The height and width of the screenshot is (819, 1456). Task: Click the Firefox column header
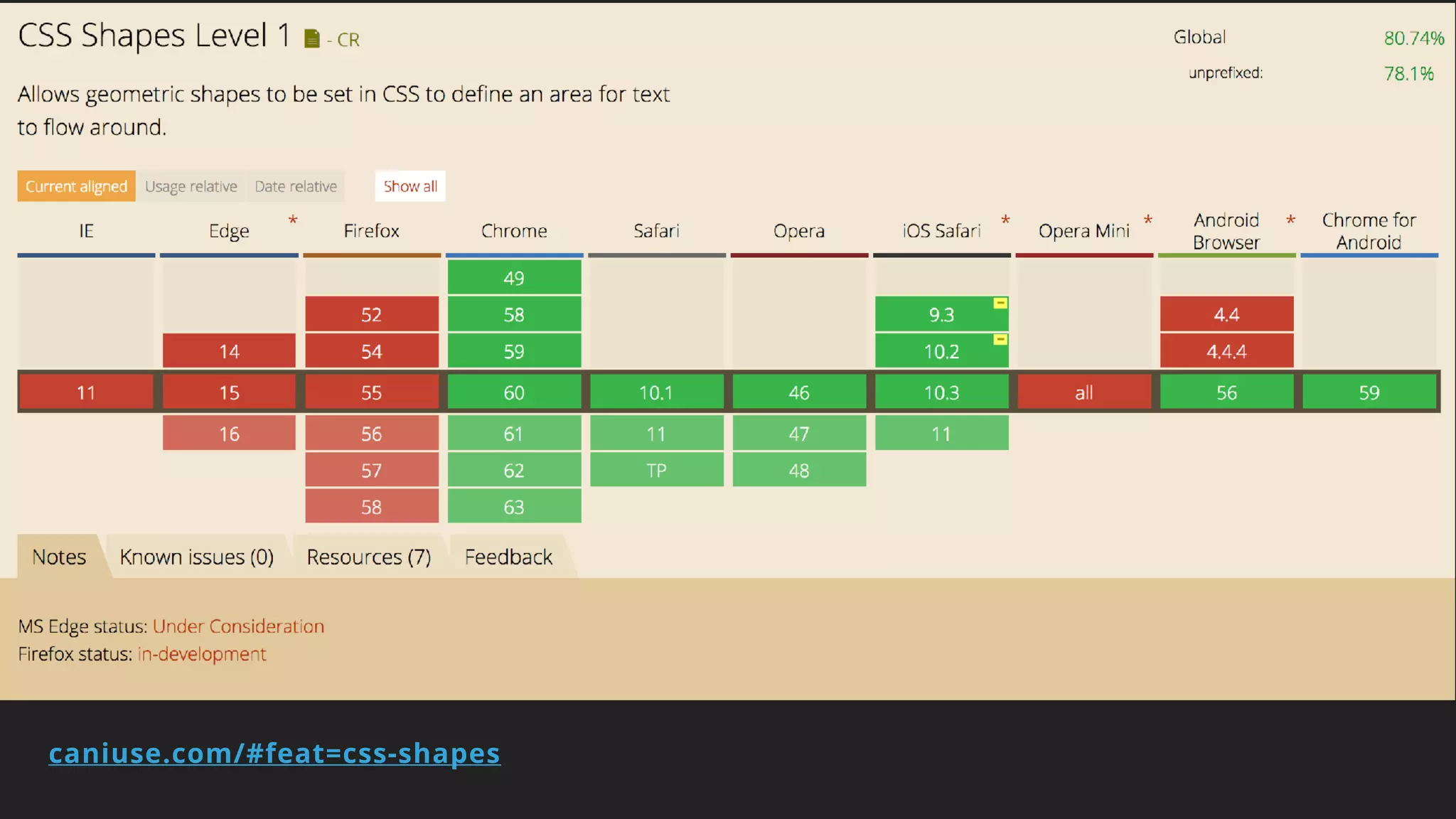[x=371, y=231]
